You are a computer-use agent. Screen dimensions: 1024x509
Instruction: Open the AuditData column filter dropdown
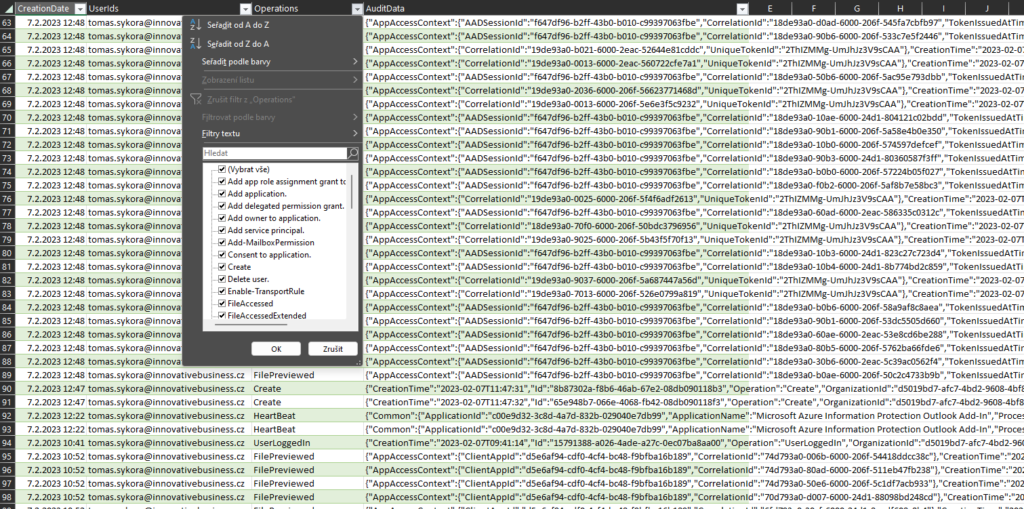point(743,9)
